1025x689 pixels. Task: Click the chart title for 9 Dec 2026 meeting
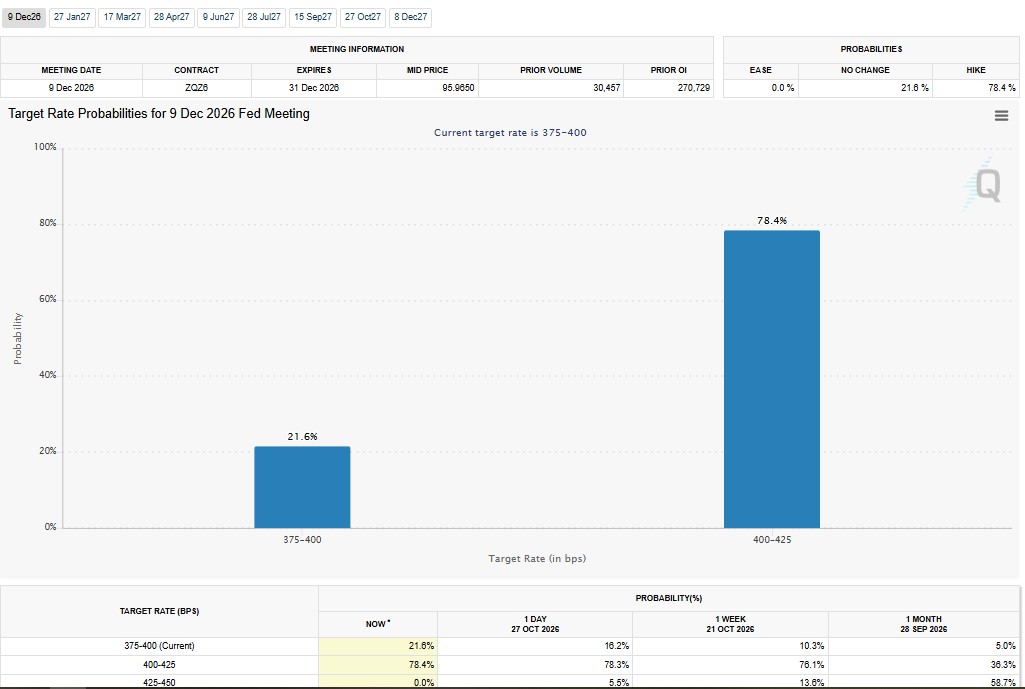coord(159,114)
